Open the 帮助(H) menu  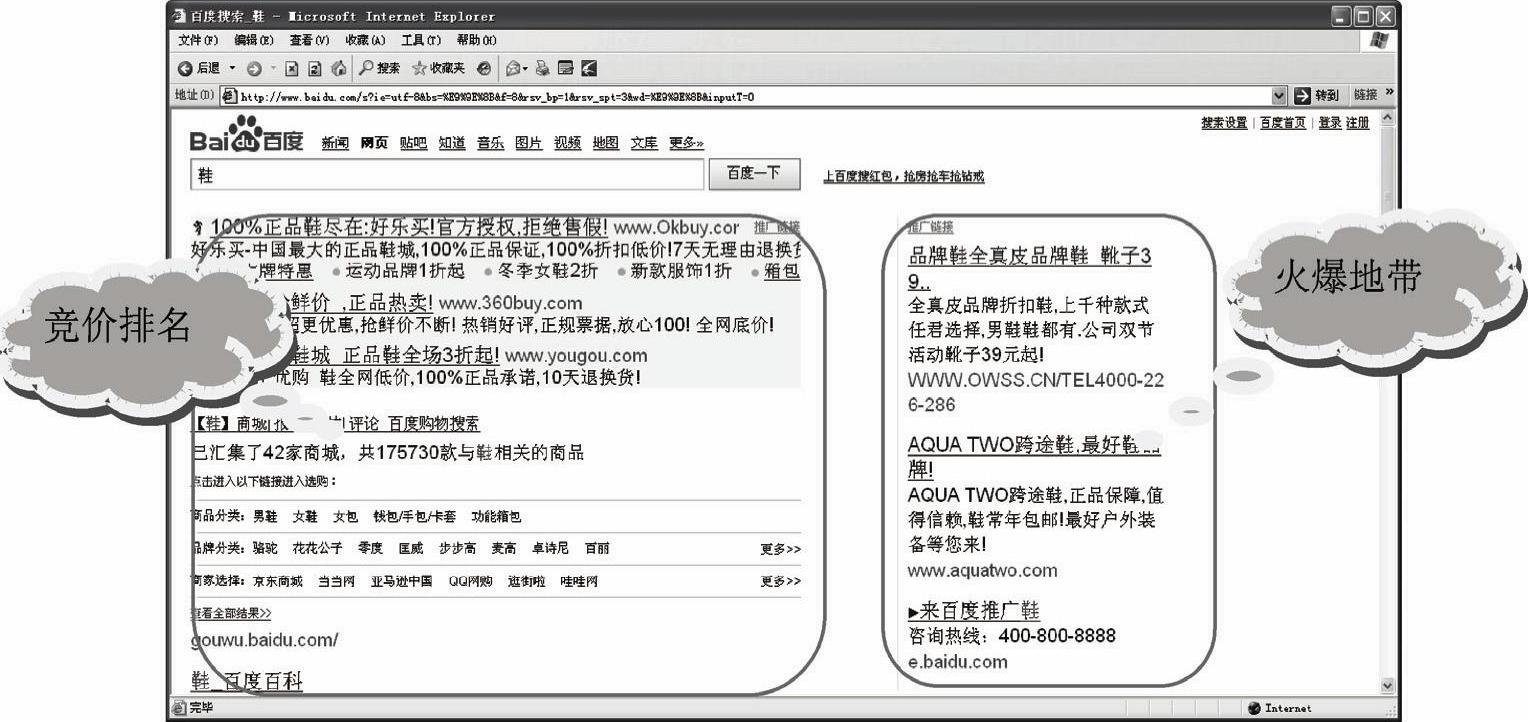coord(476,40)
